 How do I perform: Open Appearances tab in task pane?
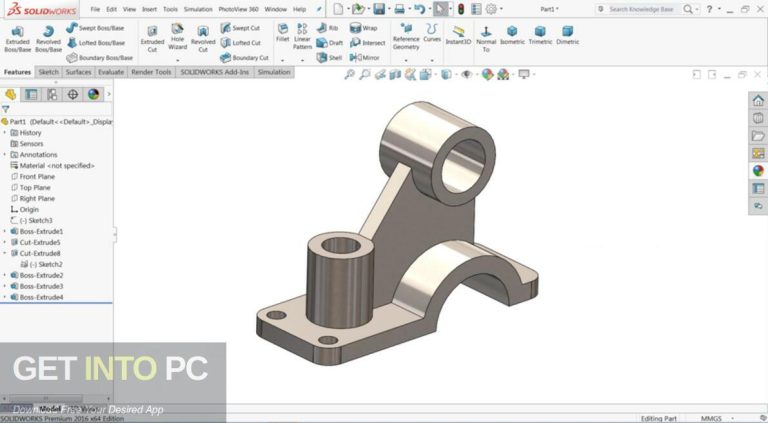tap(758, 171)
